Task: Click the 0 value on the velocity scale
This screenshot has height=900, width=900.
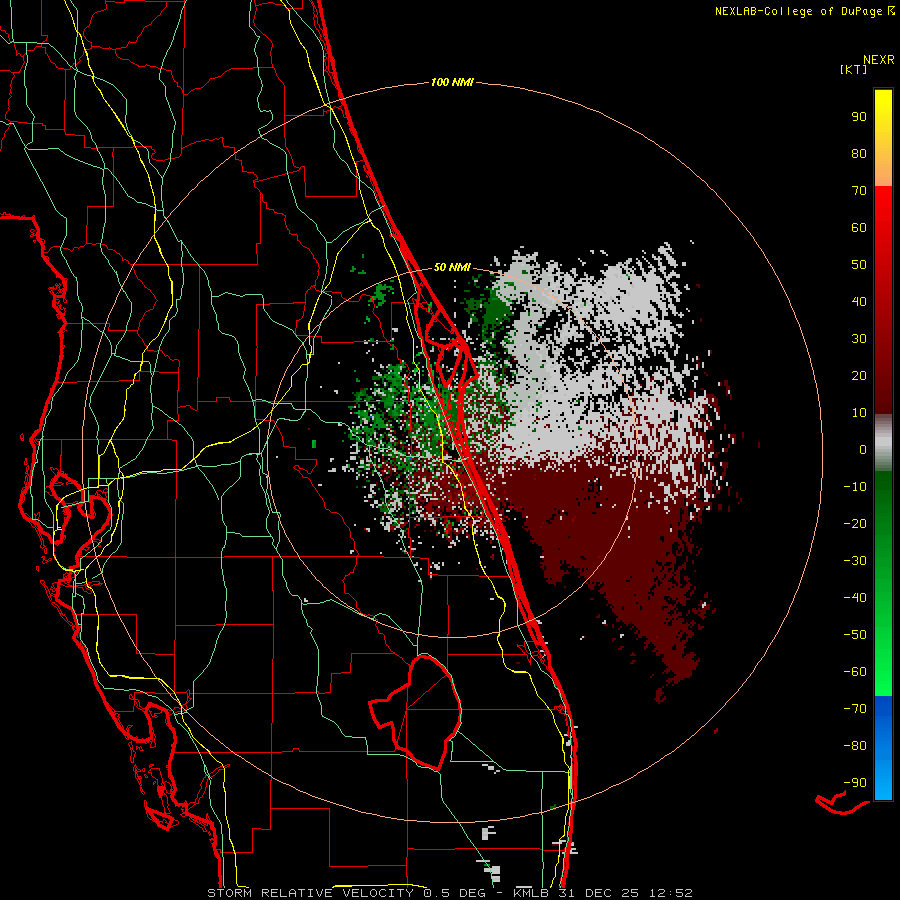Action: [x=863, y=449]
